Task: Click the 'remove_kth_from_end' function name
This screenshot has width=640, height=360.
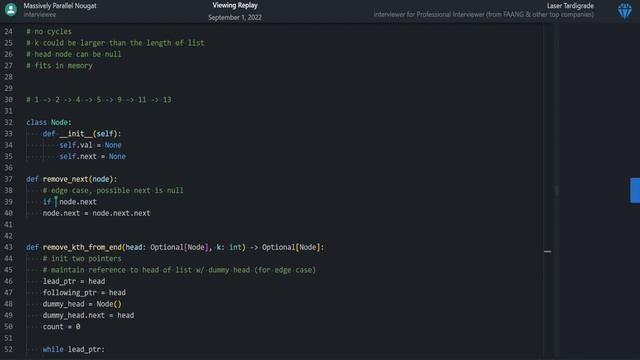Action: 82,247
